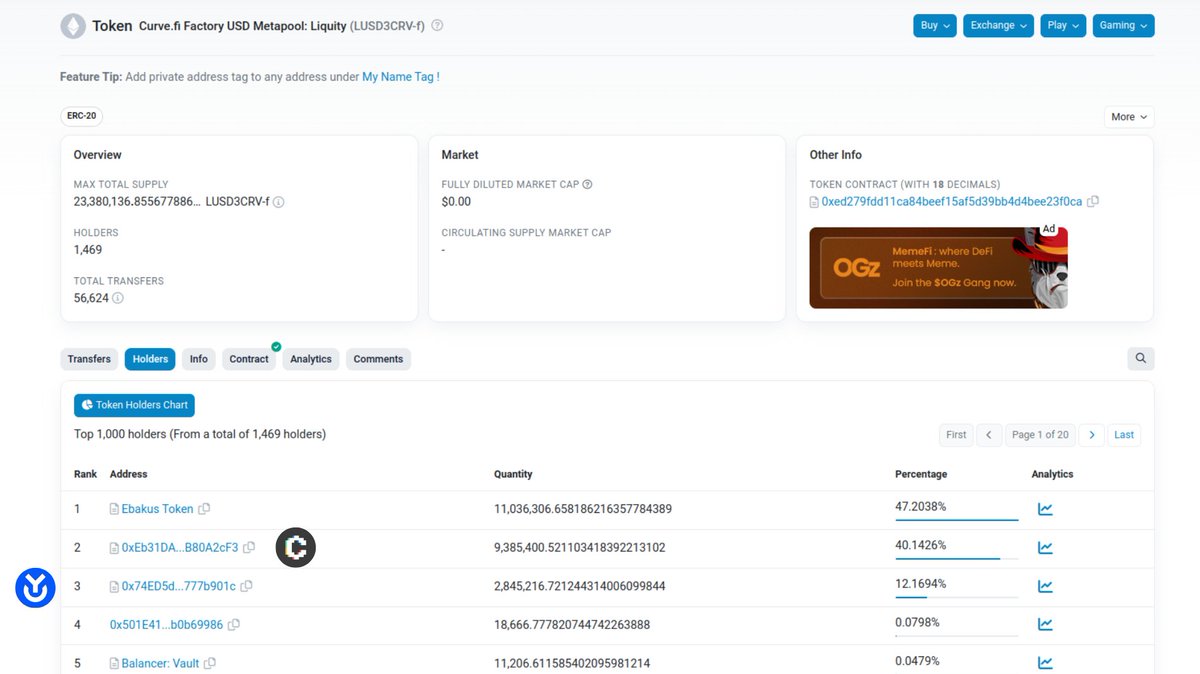This screenshot has height=674, width=1200.
Task: Click contract icon beside Ebakus Token
Action: tap(114, 509)
